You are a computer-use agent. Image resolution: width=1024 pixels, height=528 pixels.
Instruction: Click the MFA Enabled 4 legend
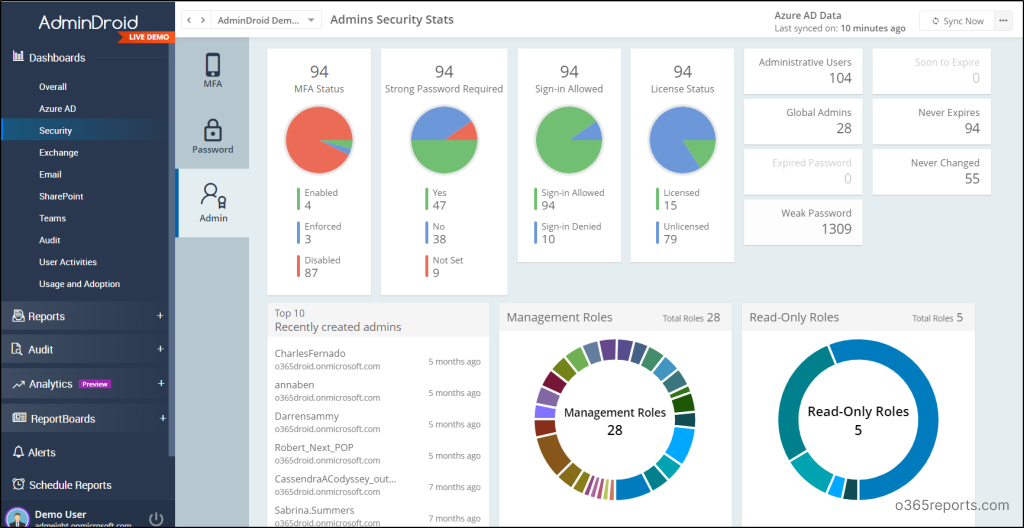coord(317,199)
